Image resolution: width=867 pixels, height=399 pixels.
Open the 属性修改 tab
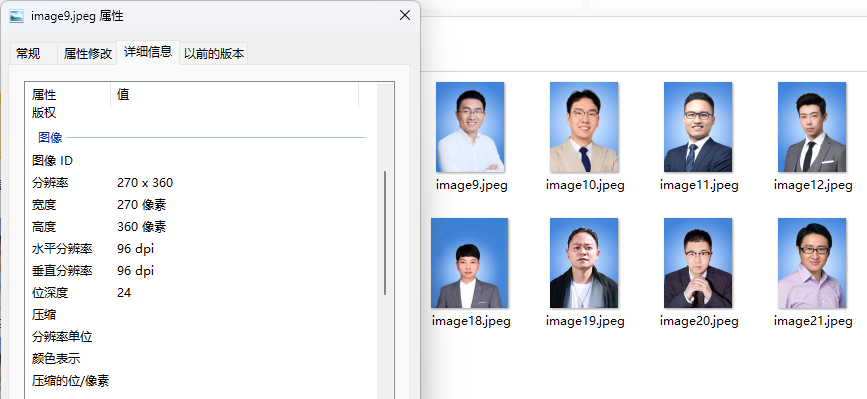(x=87, y=54)
